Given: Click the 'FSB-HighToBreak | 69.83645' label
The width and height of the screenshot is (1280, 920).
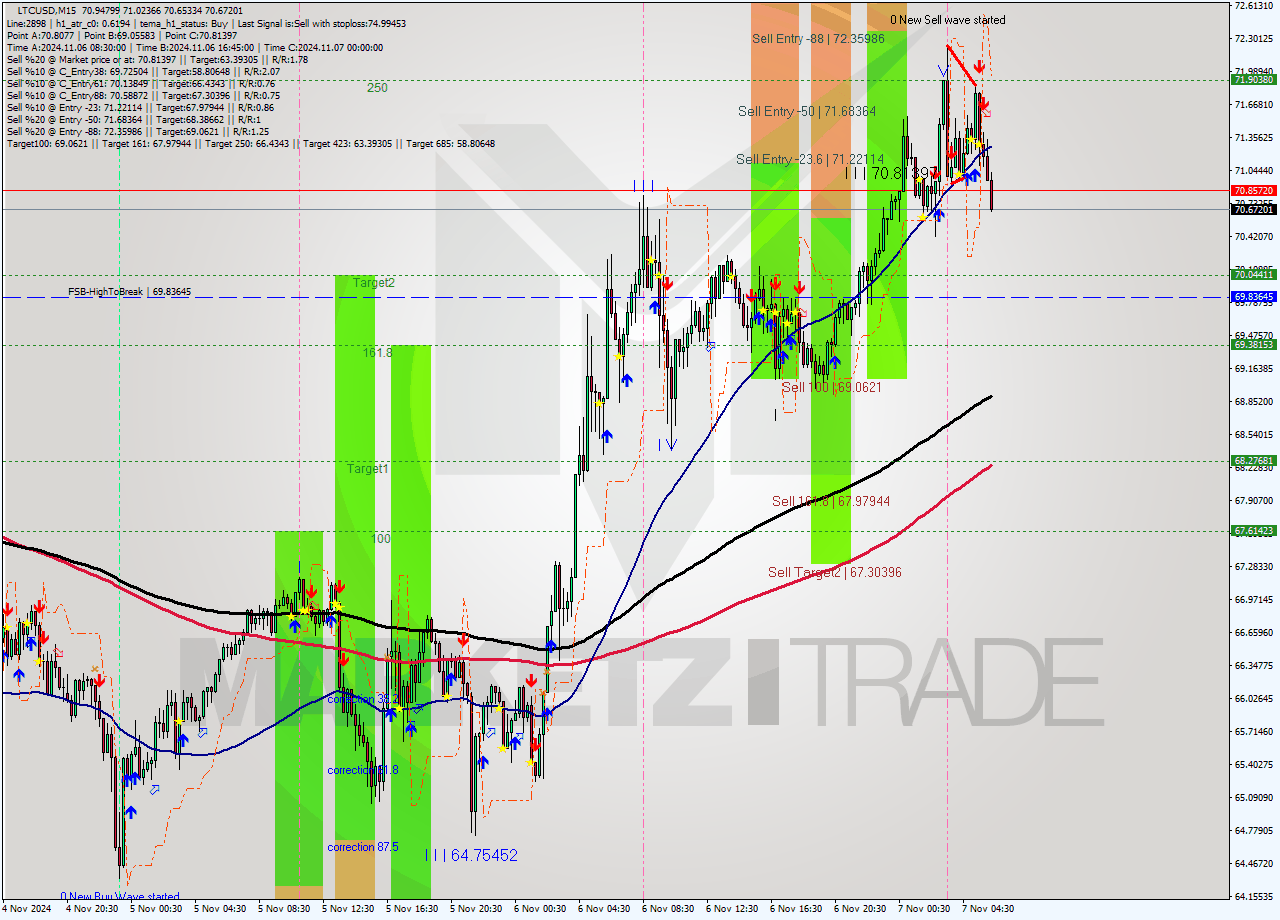Looking at the screenshot, I should point(129,292).
